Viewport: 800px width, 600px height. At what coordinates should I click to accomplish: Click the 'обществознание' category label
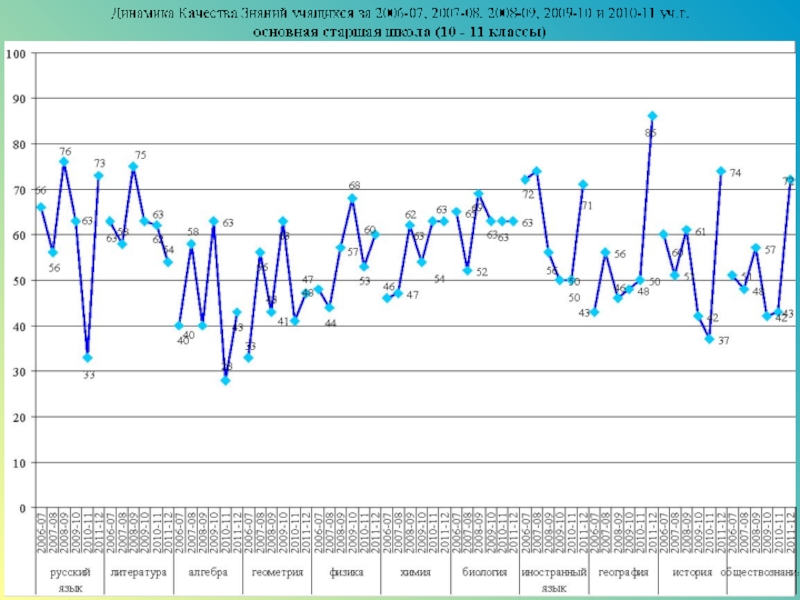pos(760,572)
